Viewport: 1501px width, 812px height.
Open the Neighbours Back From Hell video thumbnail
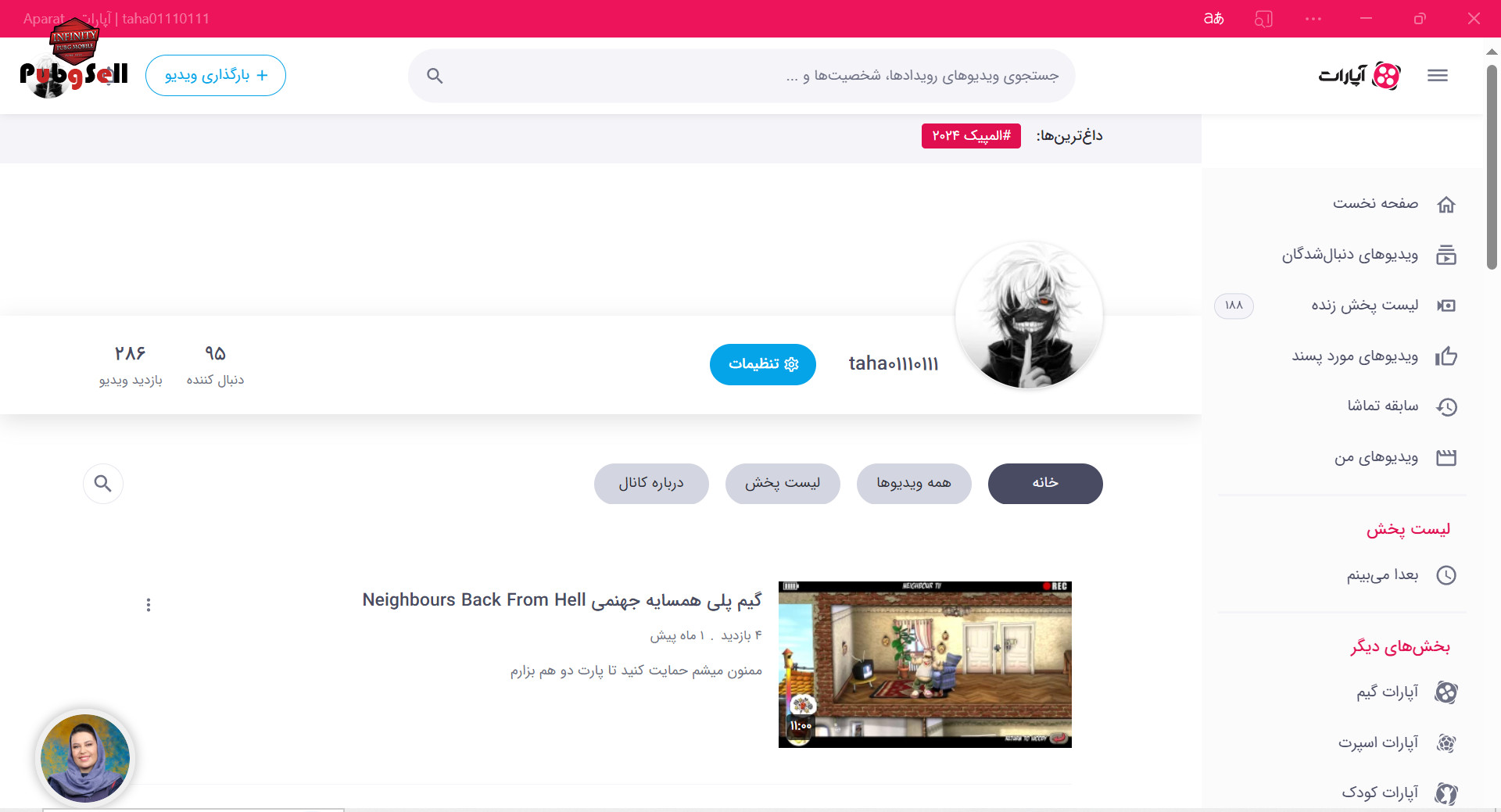pyautogui.click(x=925, y=664)
